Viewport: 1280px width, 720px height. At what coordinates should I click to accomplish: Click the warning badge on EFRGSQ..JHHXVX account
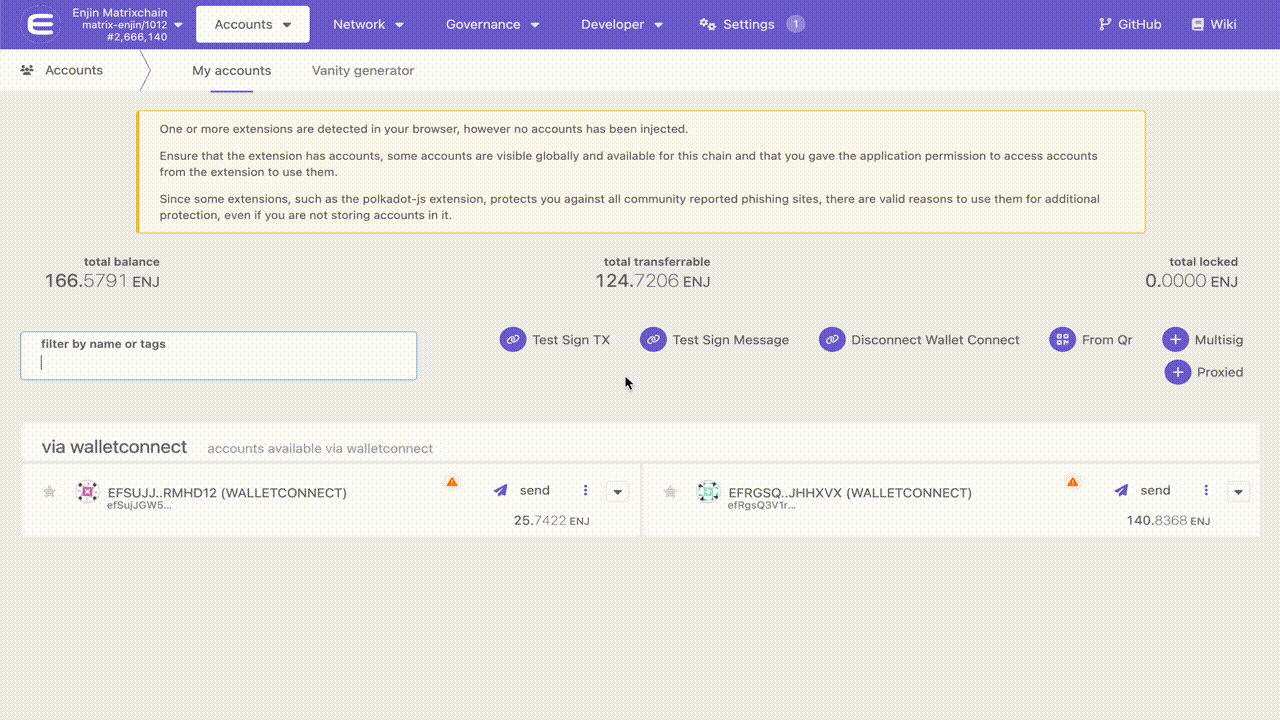tap(1073, 482)
